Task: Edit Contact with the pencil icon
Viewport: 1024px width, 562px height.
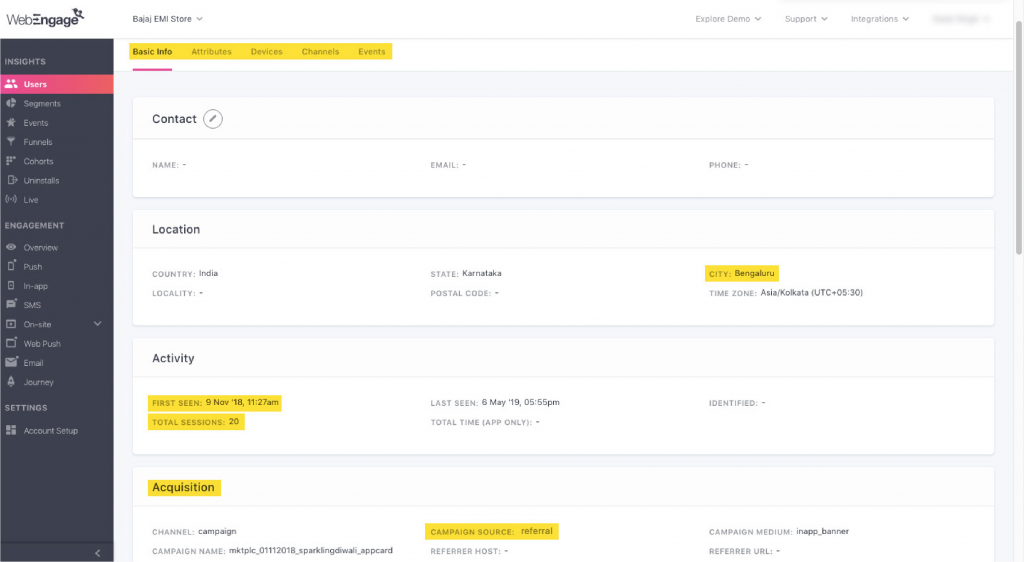Action: pyautogui.click(x=213, y=119)
